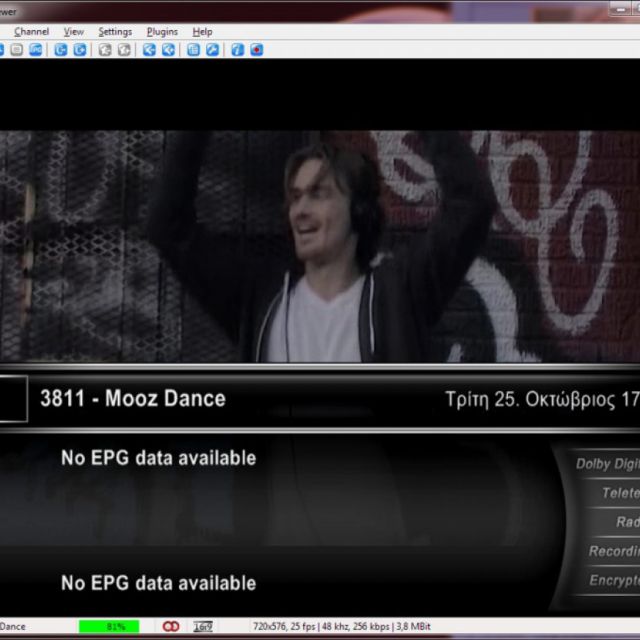Screen dimensions: 640x640
Task: Click the wrench options icon in toolbar
Action: [213, 49]
